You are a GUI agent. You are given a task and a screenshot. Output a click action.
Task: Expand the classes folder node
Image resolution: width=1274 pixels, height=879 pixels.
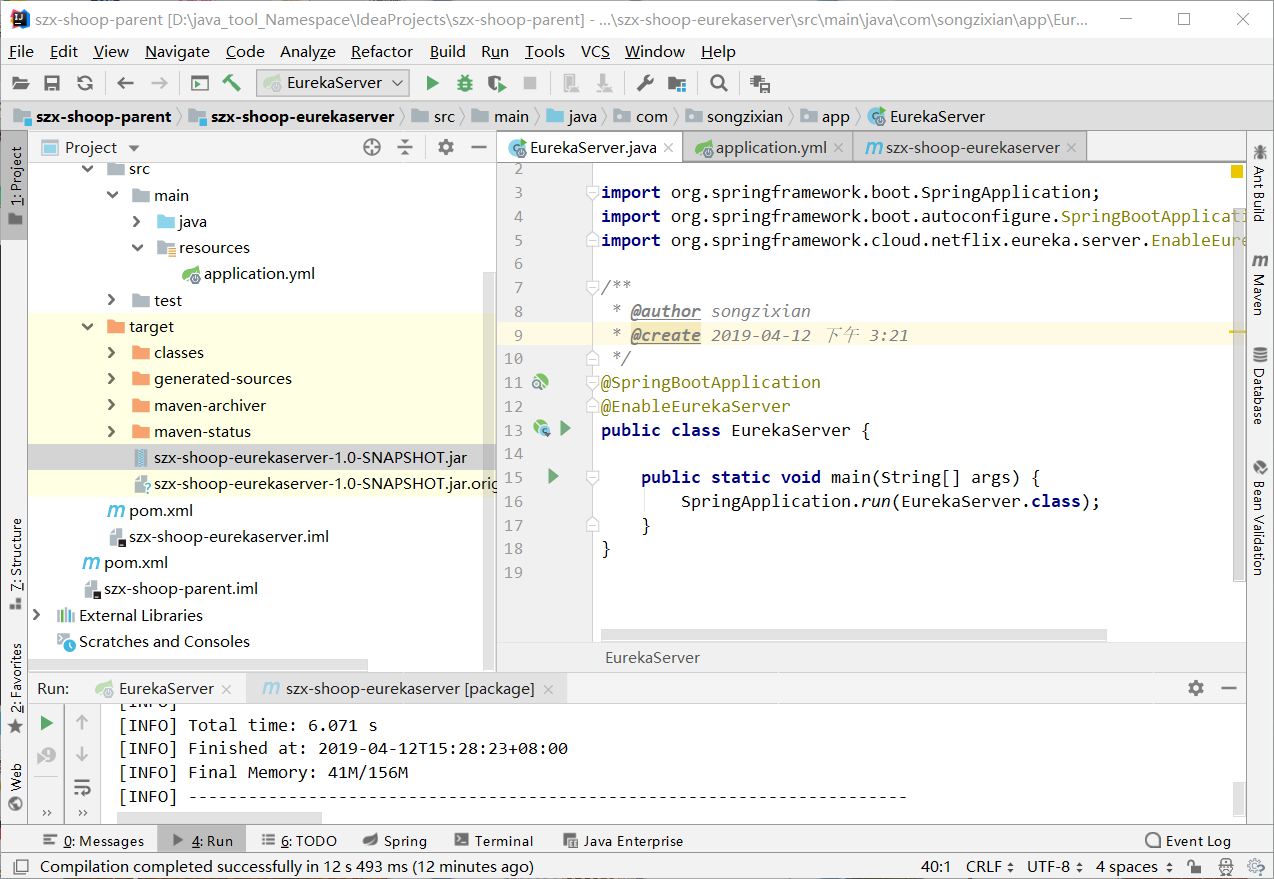click(x=113, y=352)
